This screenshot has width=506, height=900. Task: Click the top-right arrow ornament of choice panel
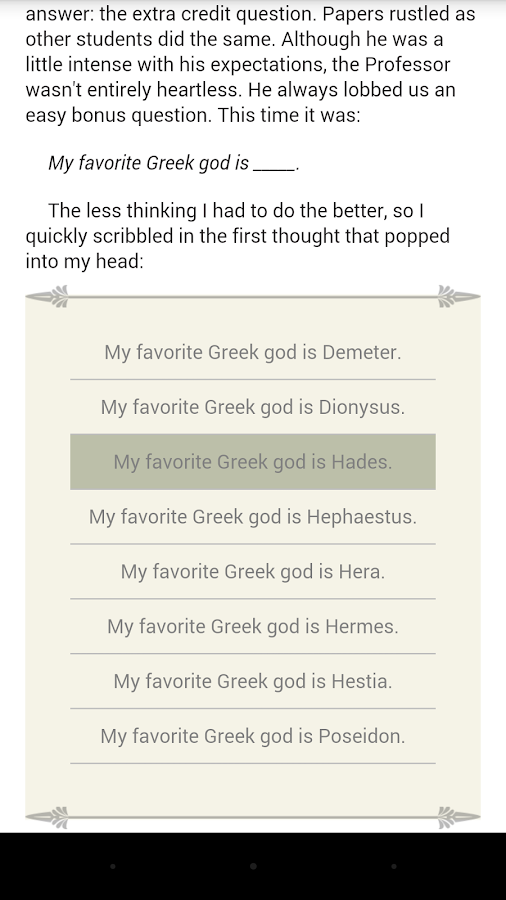[459, 297]
